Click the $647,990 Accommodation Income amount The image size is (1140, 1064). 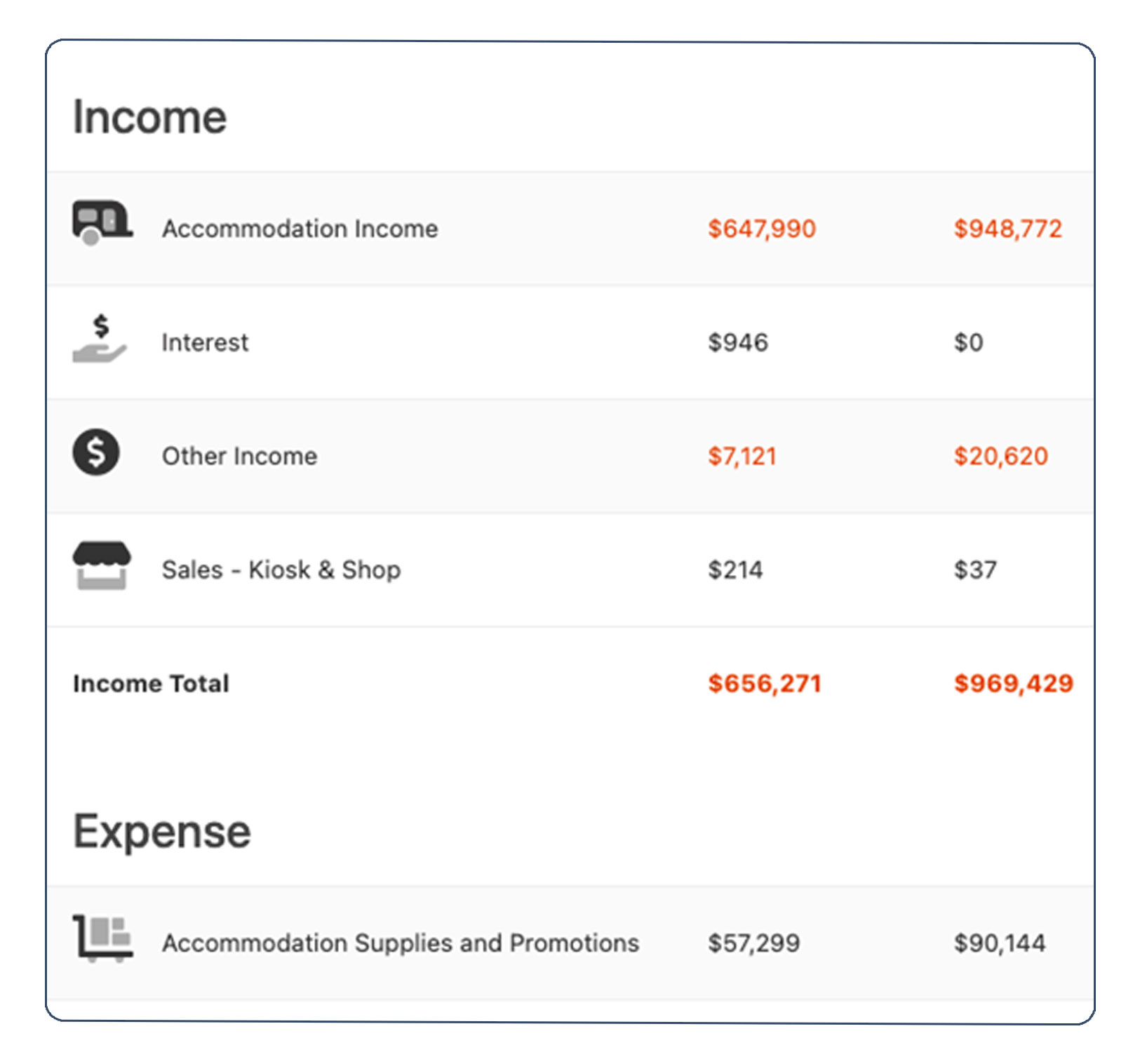(x=761, y=229)
